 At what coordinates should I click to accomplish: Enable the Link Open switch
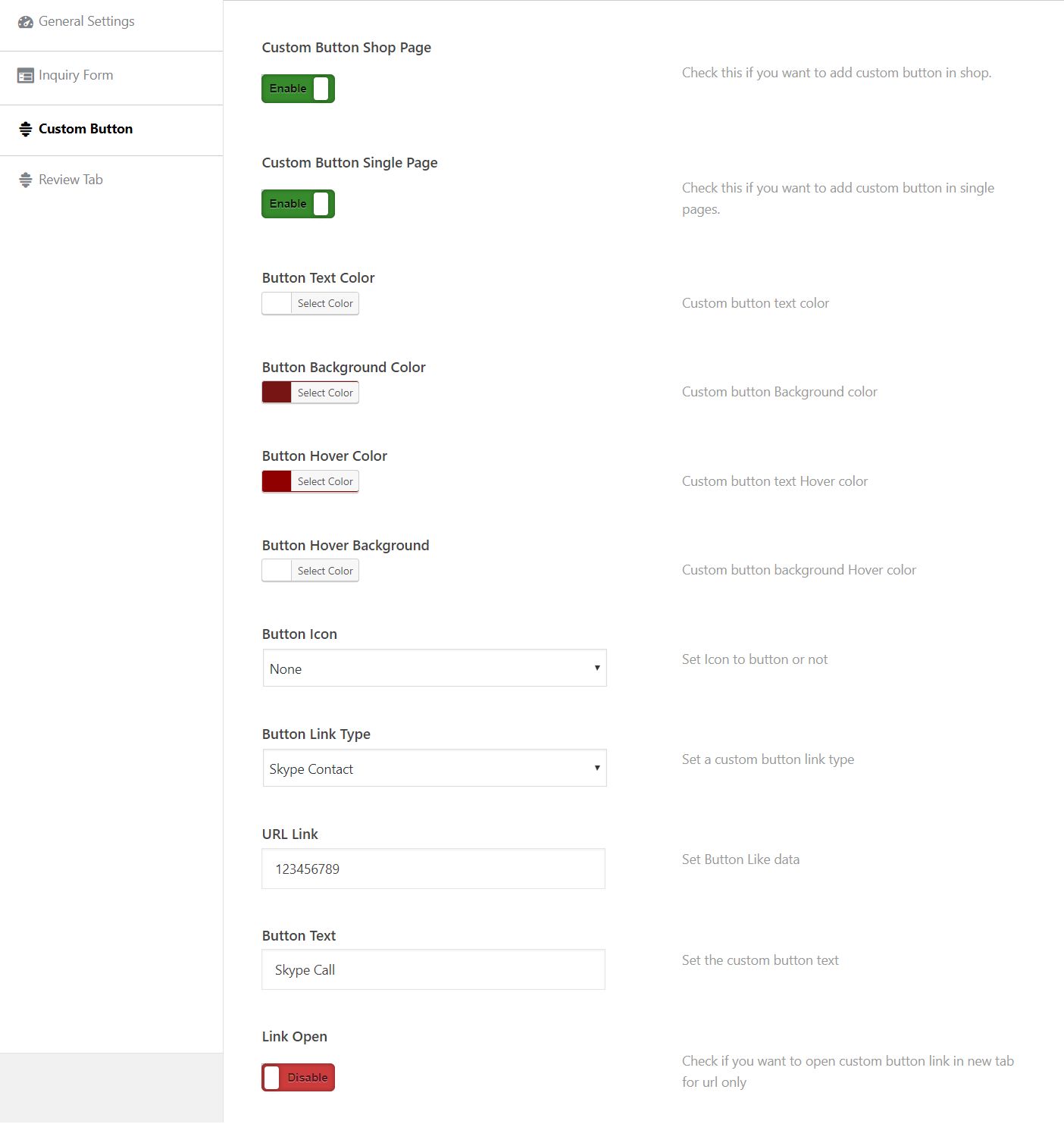[298, 1077]
